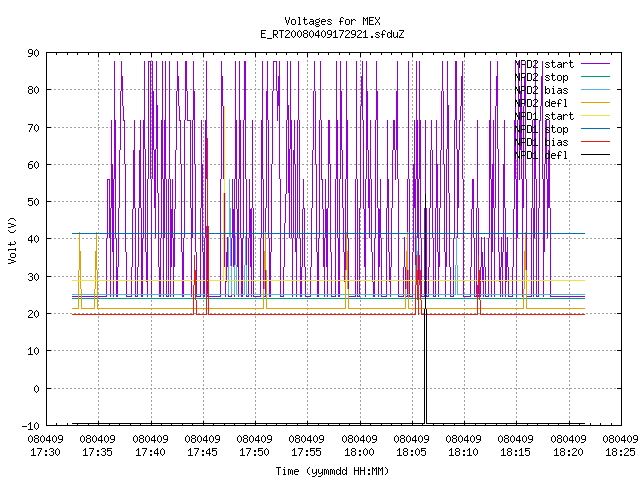This screenshot has width=640, height=480.
Task: Click the 30 y-axis tick label
Action: (33, 277)
